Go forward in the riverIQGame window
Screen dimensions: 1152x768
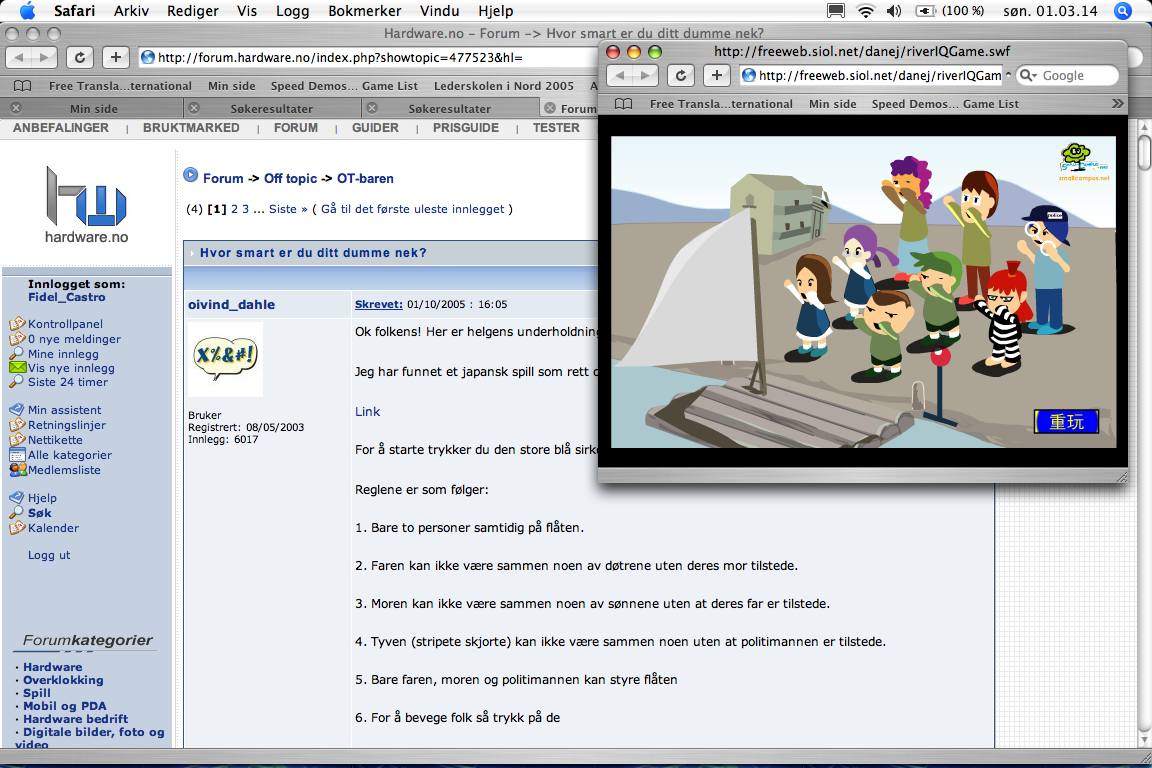click(x=645, y=75)
